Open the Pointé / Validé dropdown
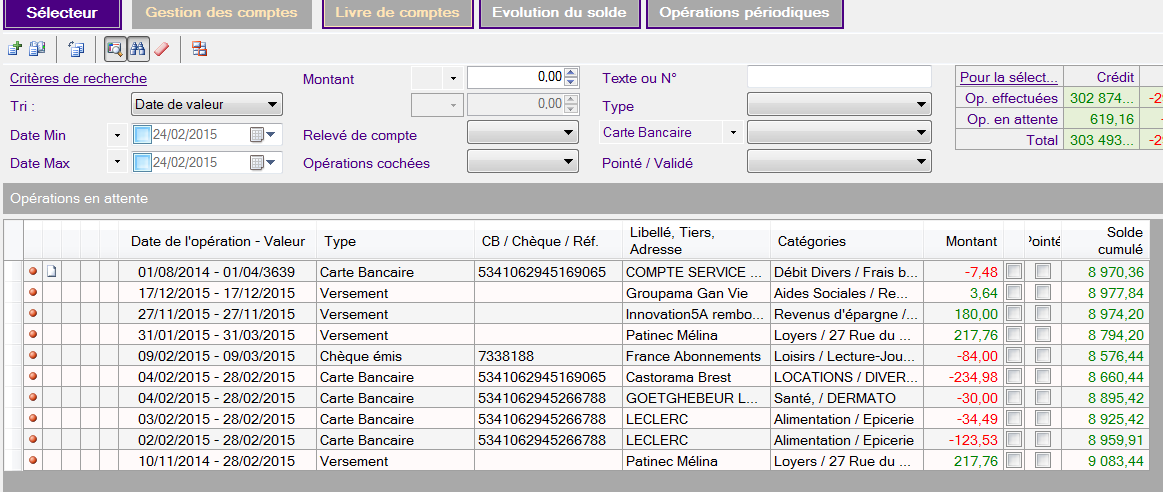The image size is (1163, 492). click(x=838, y=161)
